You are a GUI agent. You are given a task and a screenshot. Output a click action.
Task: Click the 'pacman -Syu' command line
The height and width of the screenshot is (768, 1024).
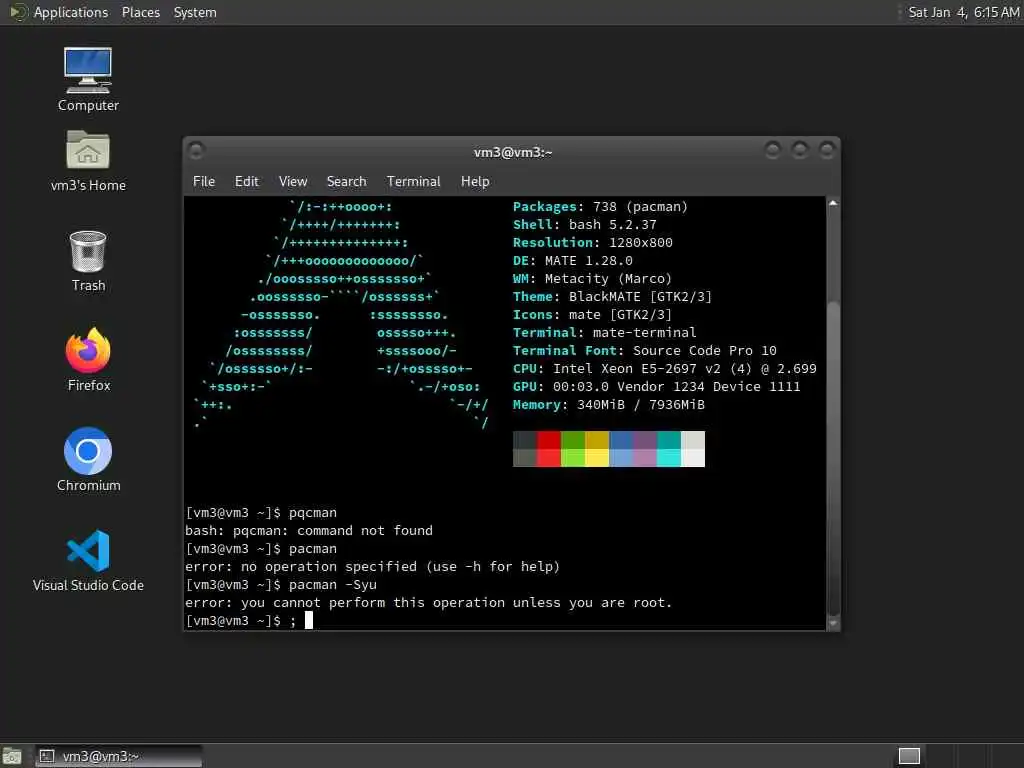(281, 584)
